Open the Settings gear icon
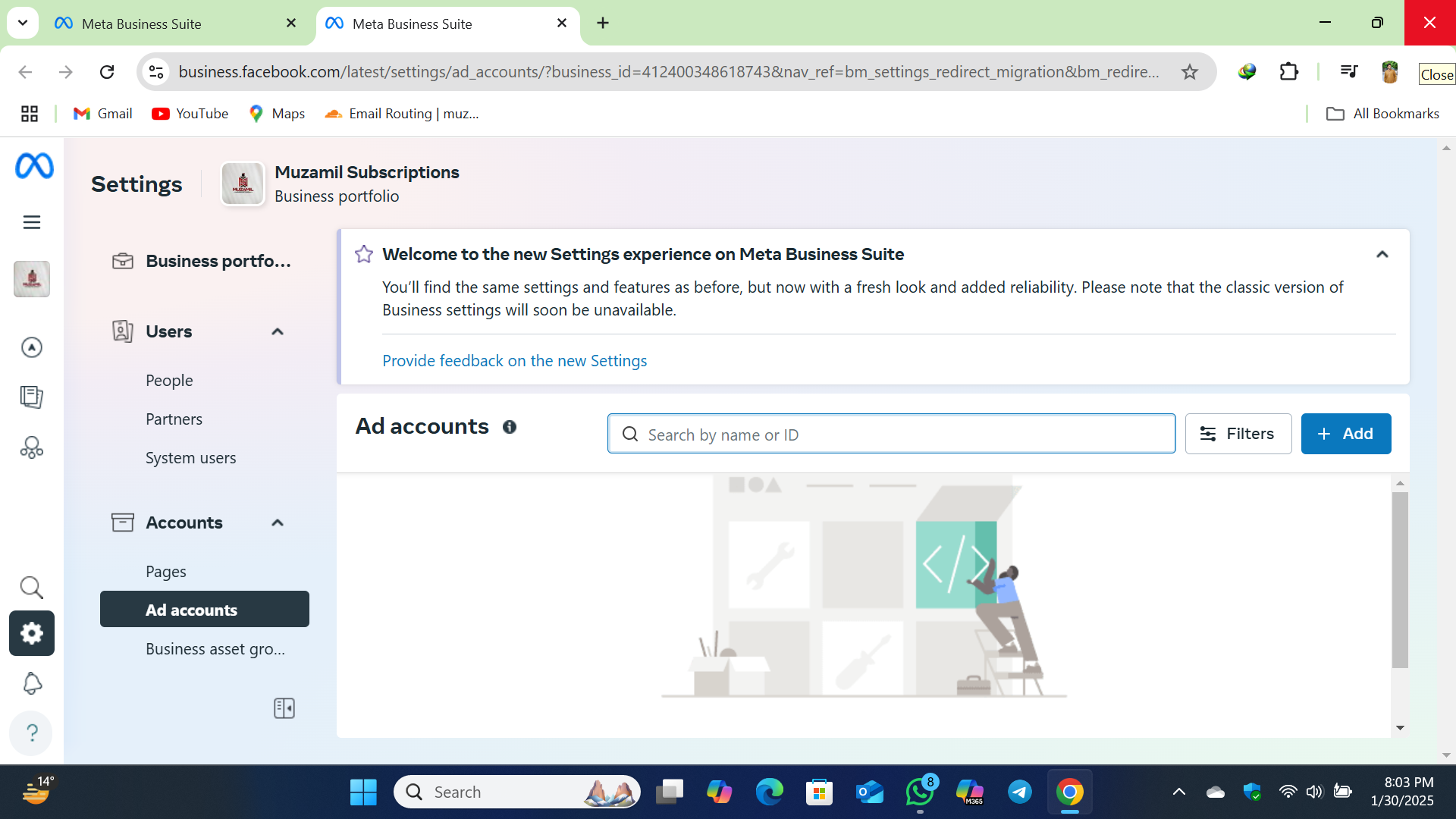The width and height of the screenshot is (1456, 819). pyautogui.click(x=32, y=633)
